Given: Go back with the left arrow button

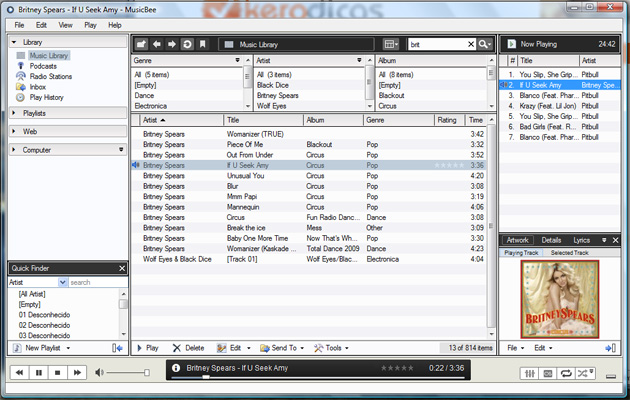Looking at the screenshot, I should pos(157,44).
